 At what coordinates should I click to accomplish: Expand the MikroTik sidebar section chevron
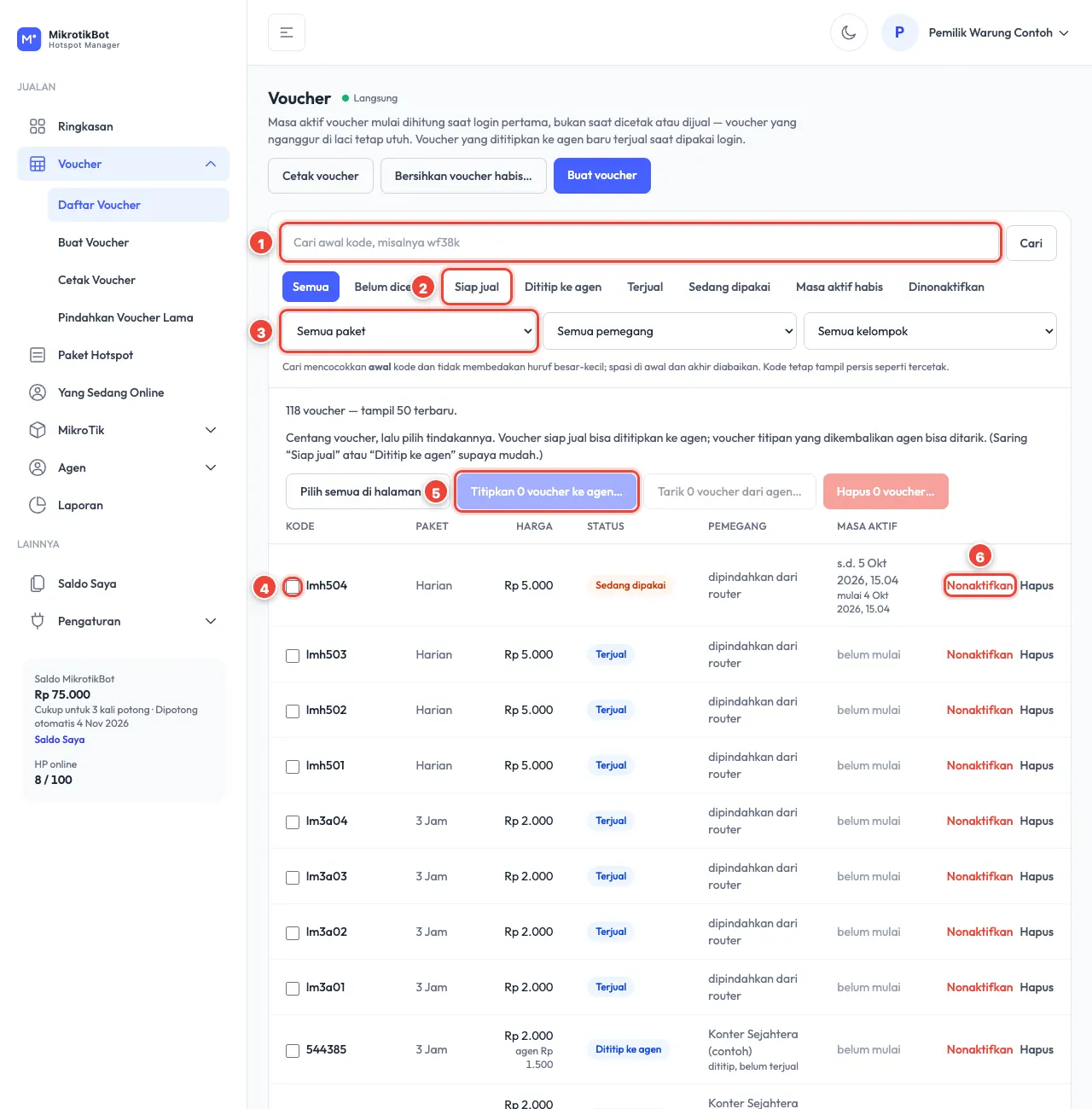tap(211, 430)
